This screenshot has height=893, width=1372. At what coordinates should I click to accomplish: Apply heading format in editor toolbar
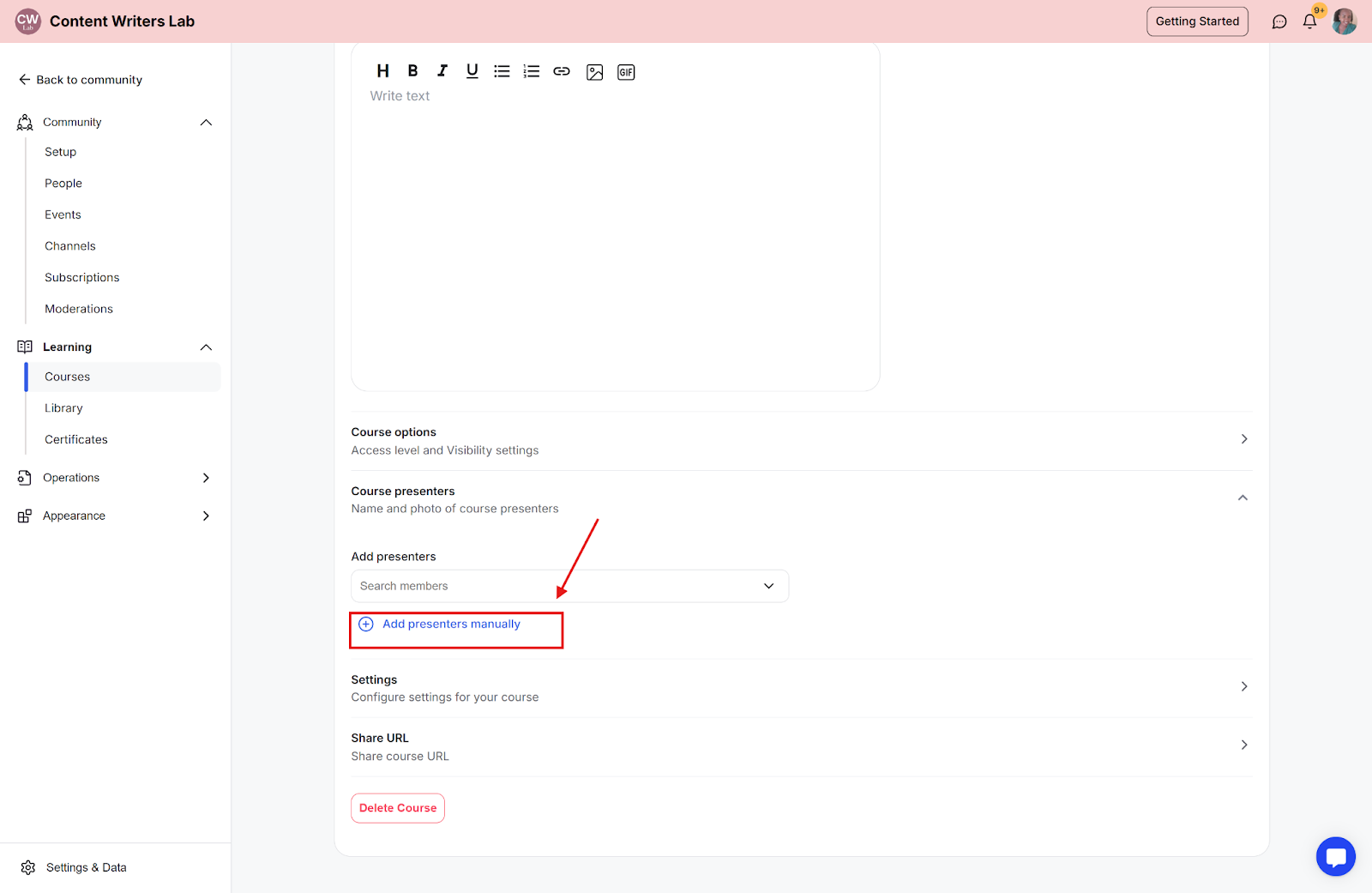[x=383, y=71]
